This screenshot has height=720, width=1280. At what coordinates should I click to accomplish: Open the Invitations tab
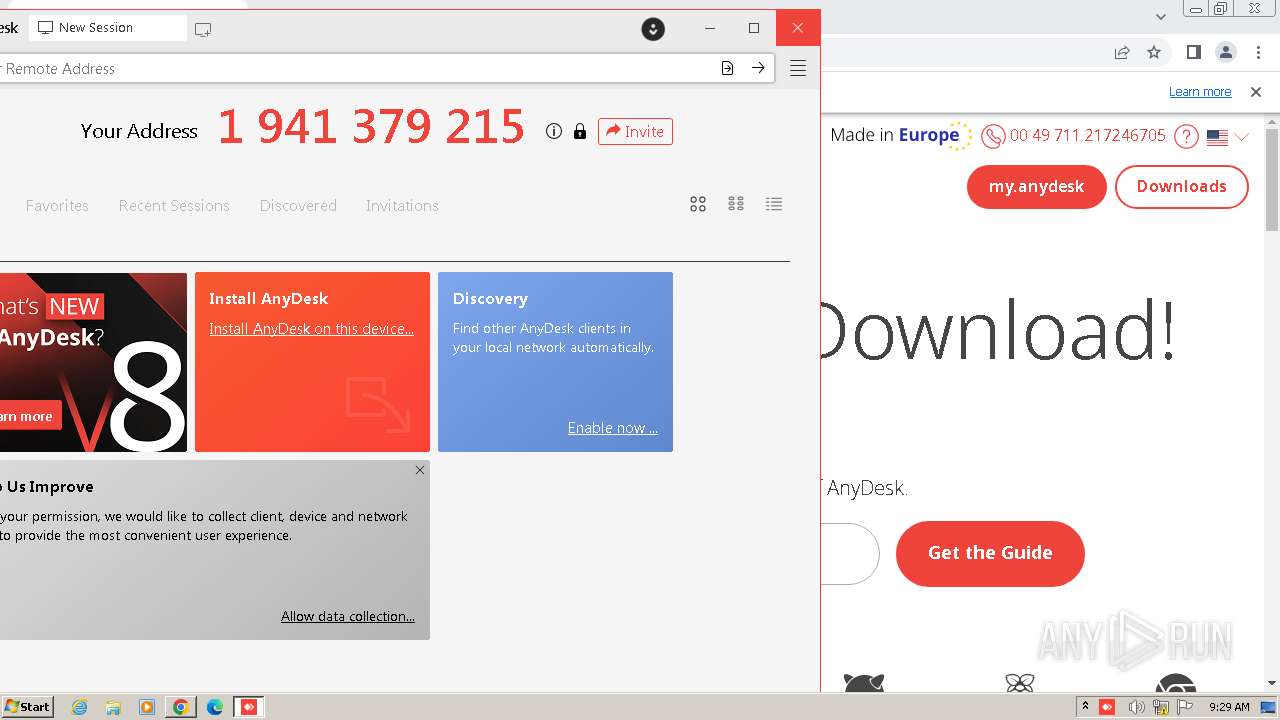[x=402, y=205]
